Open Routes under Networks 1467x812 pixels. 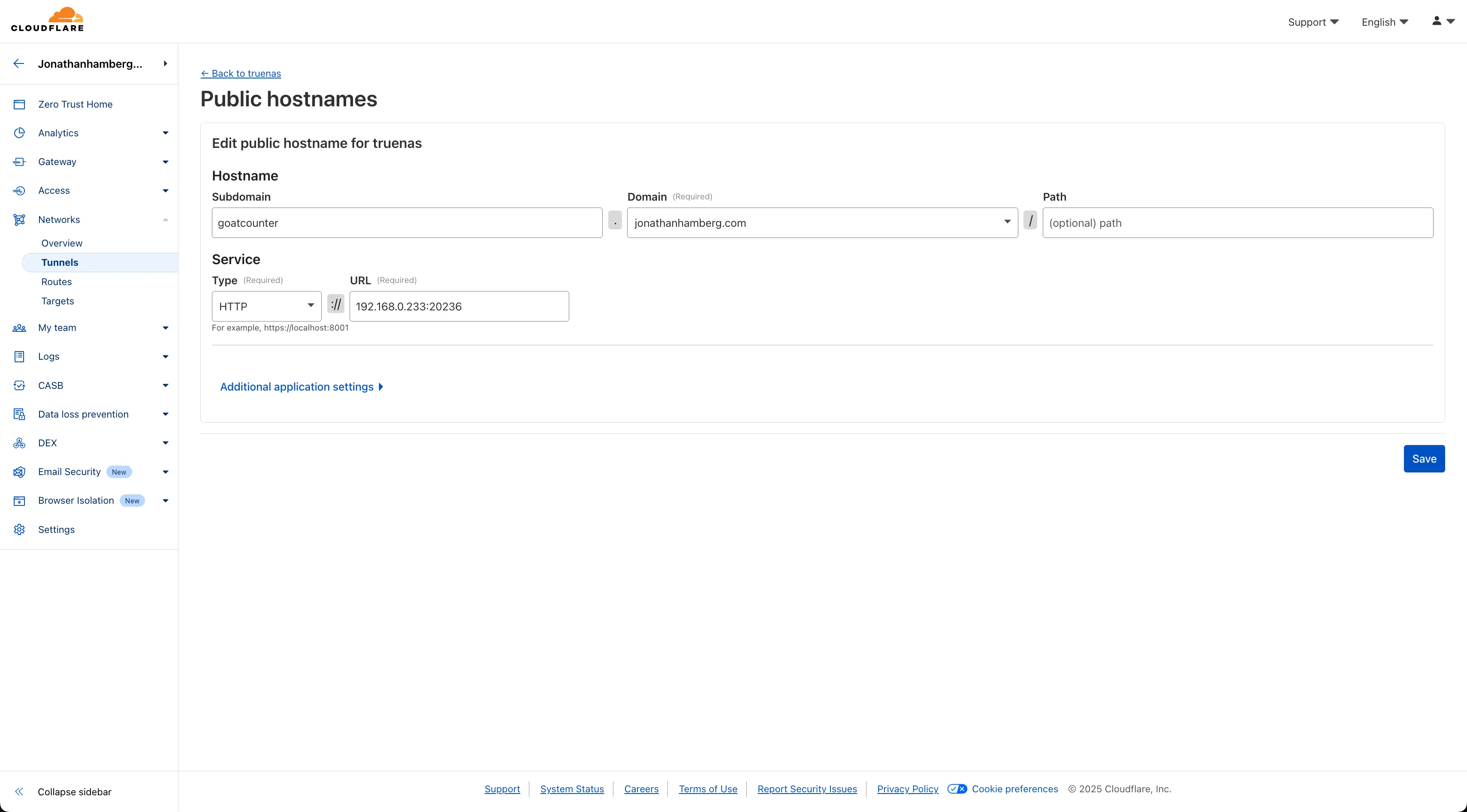tap(56, 282)
